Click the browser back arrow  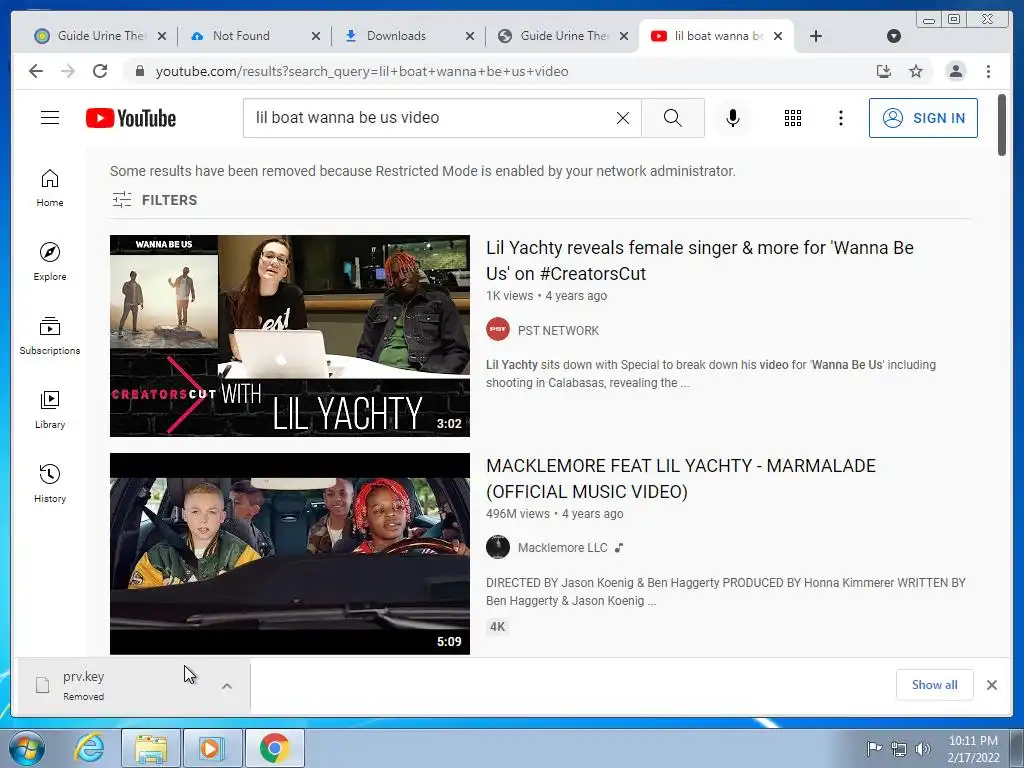pos(36,71)
